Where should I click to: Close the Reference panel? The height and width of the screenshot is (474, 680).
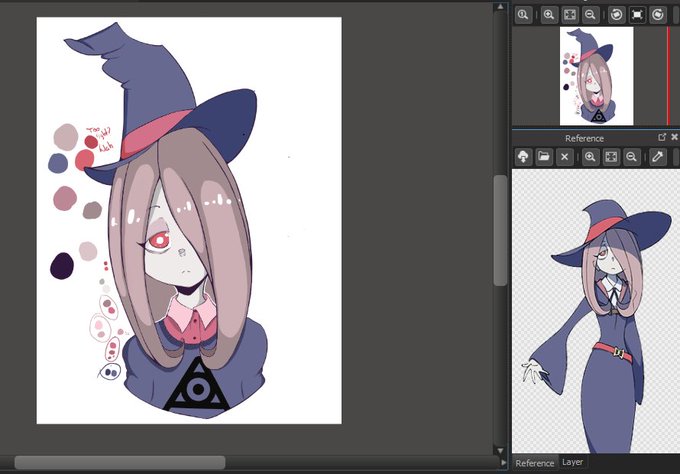tap(674, 137)
